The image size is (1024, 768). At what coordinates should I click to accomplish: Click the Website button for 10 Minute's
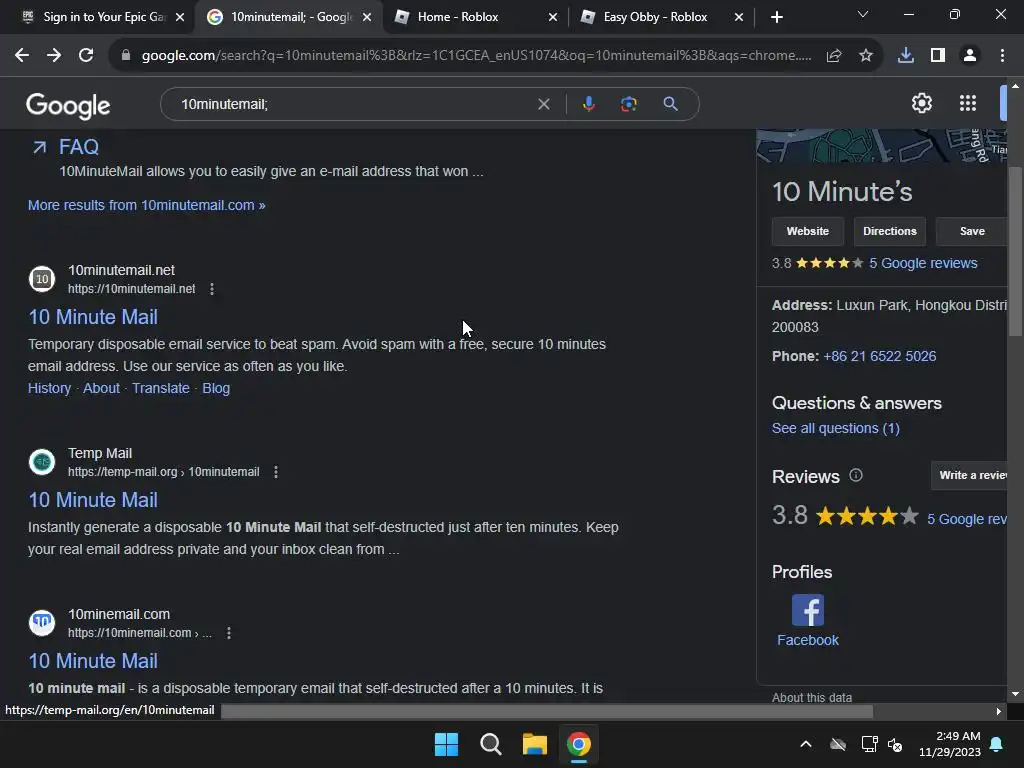click(808, 231)
